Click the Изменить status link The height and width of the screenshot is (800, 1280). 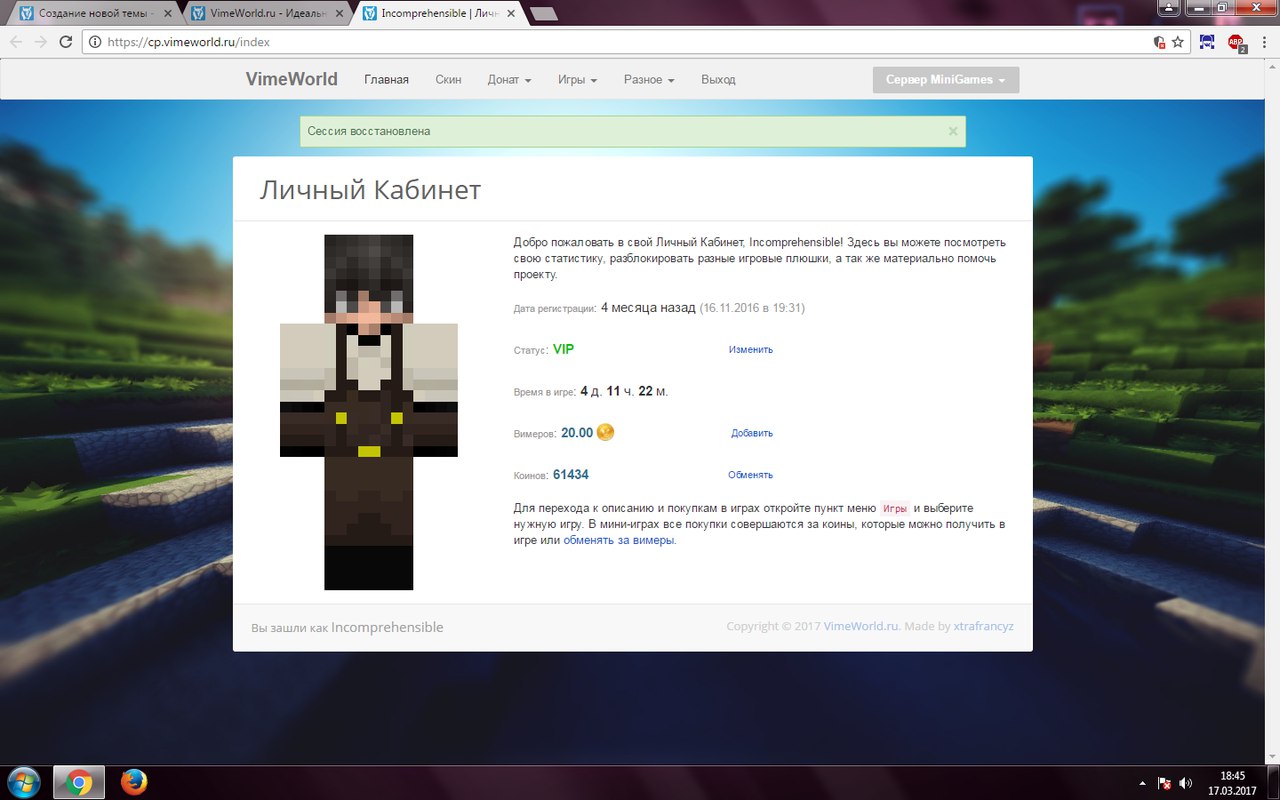(x=750, y=349)
